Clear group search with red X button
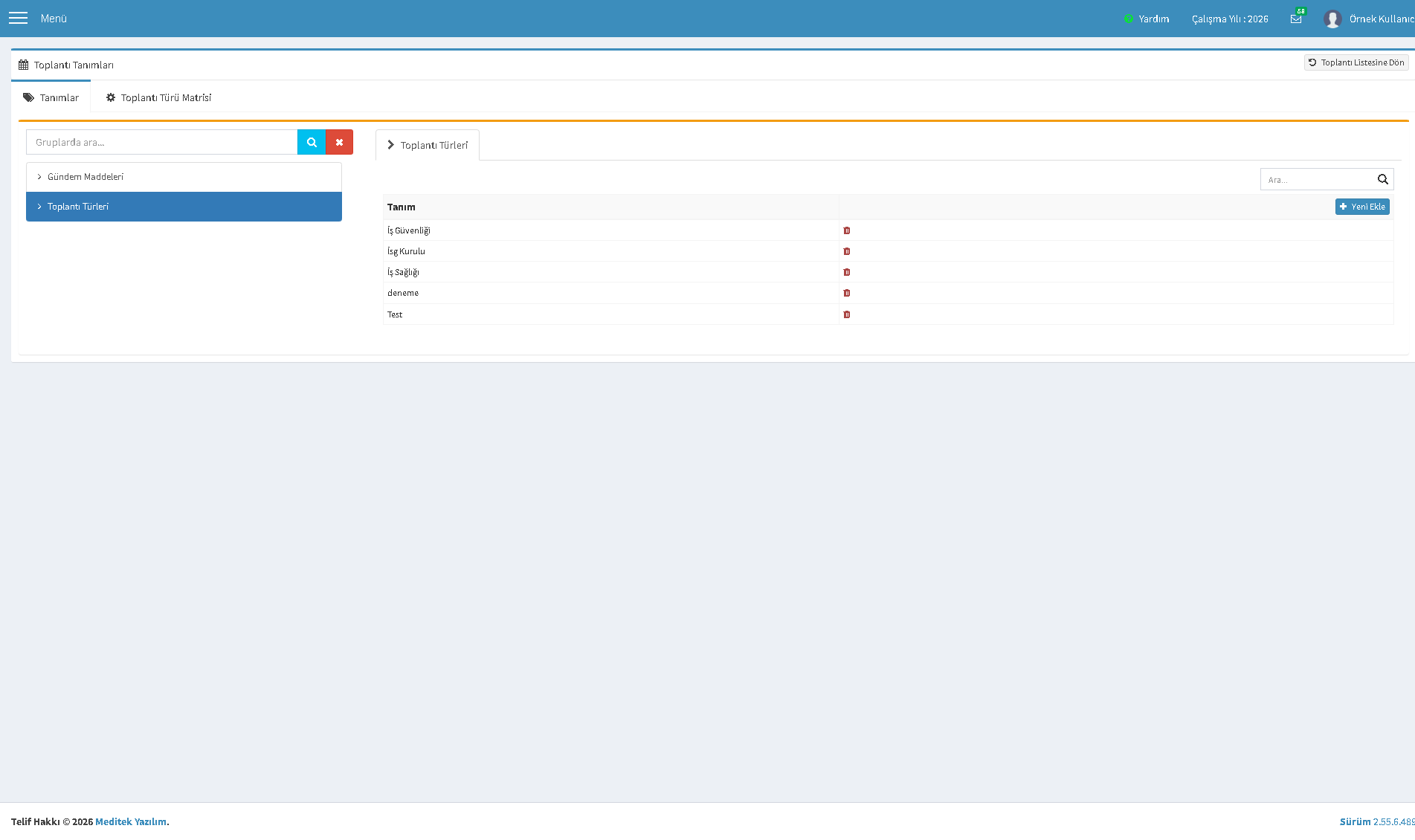The image size is (1415, 840). 339,142
